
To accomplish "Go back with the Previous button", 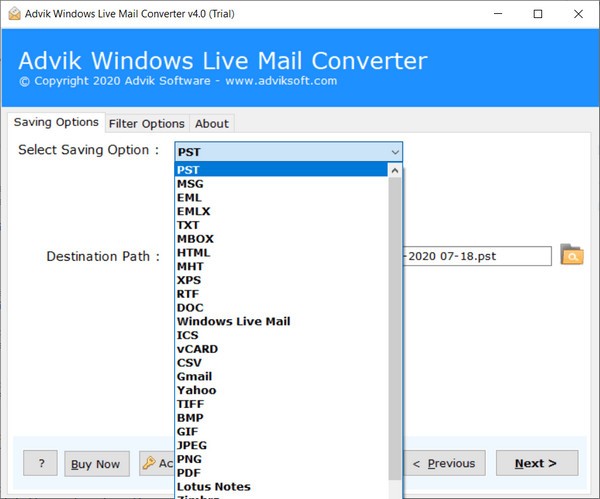I will pos(444,463).
